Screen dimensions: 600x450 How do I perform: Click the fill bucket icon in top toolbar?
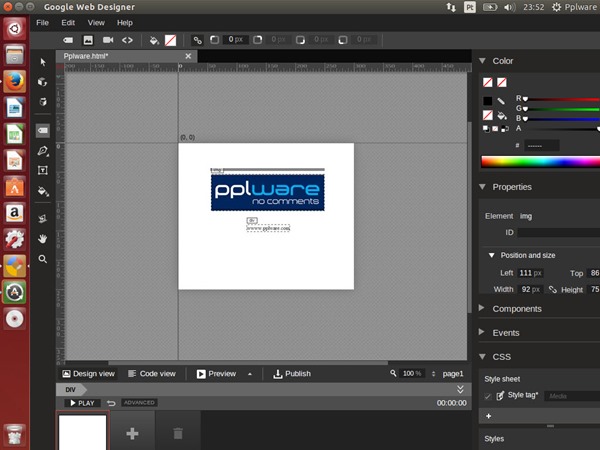pyautogui.click(x=154, y=40)
